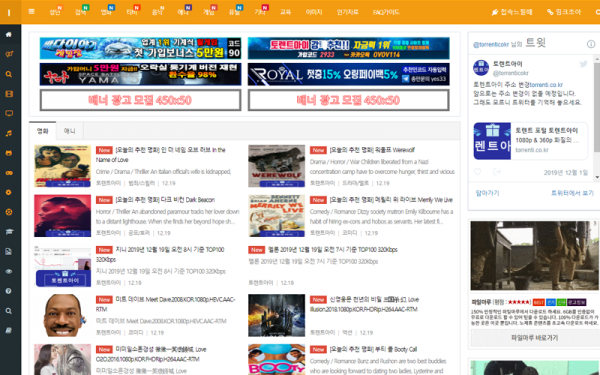Open the Werewolf movie poster thumbnail
Image resolution: width=600 pixels, height=375 pixels.
(276, 166)
